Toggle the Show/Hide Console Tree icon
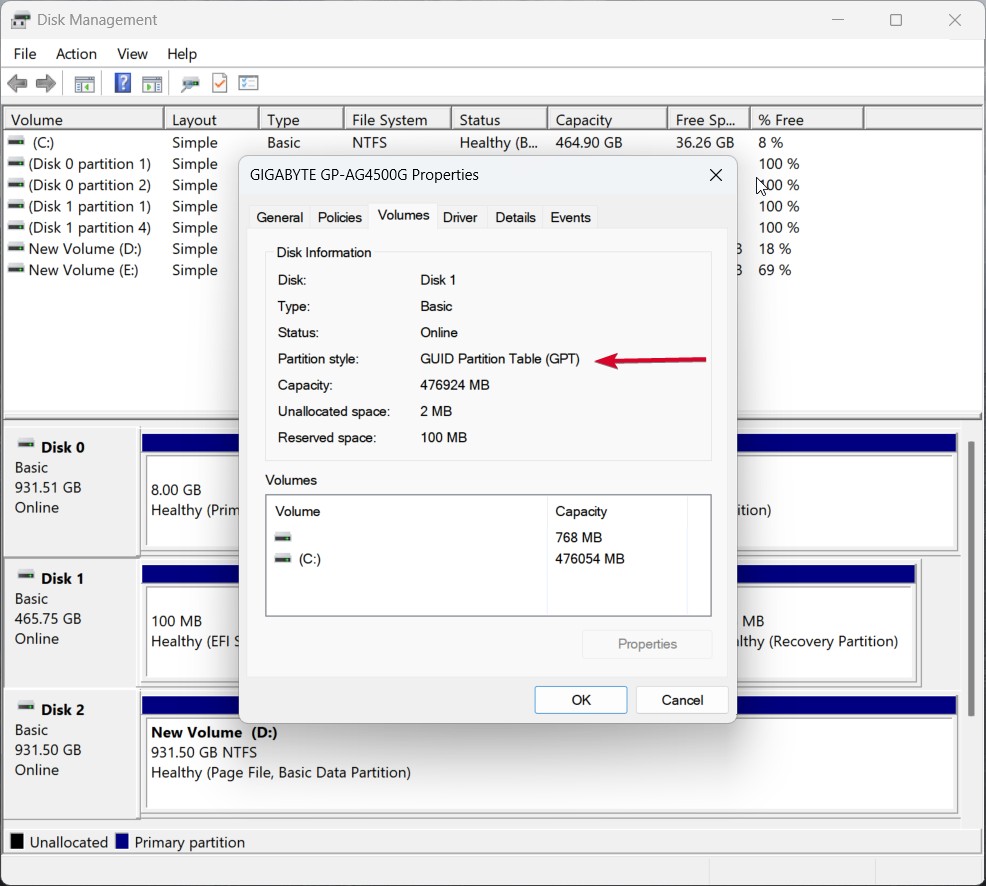The image size is (986, 886). point(84,83)
